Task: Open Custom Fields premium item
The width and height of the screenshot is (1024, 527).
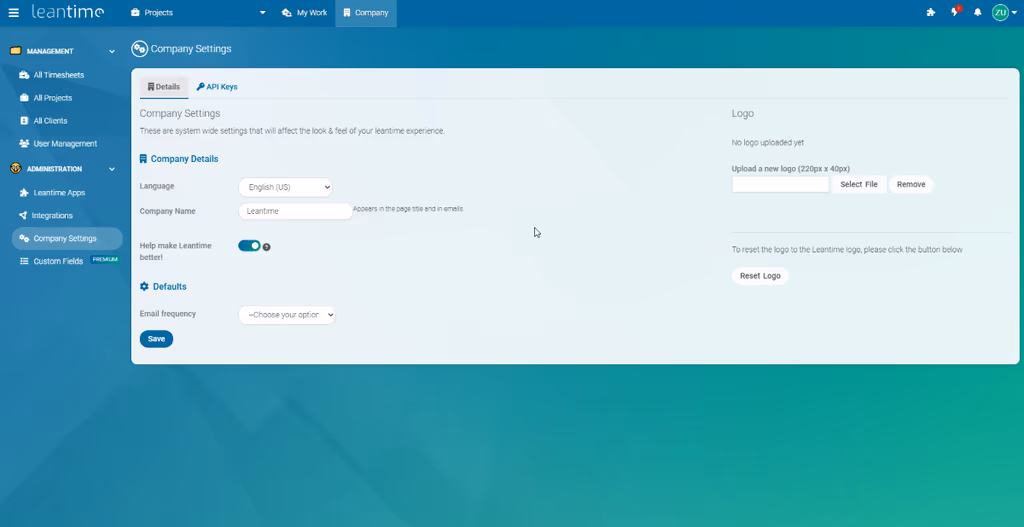Action: pos(58,261)
